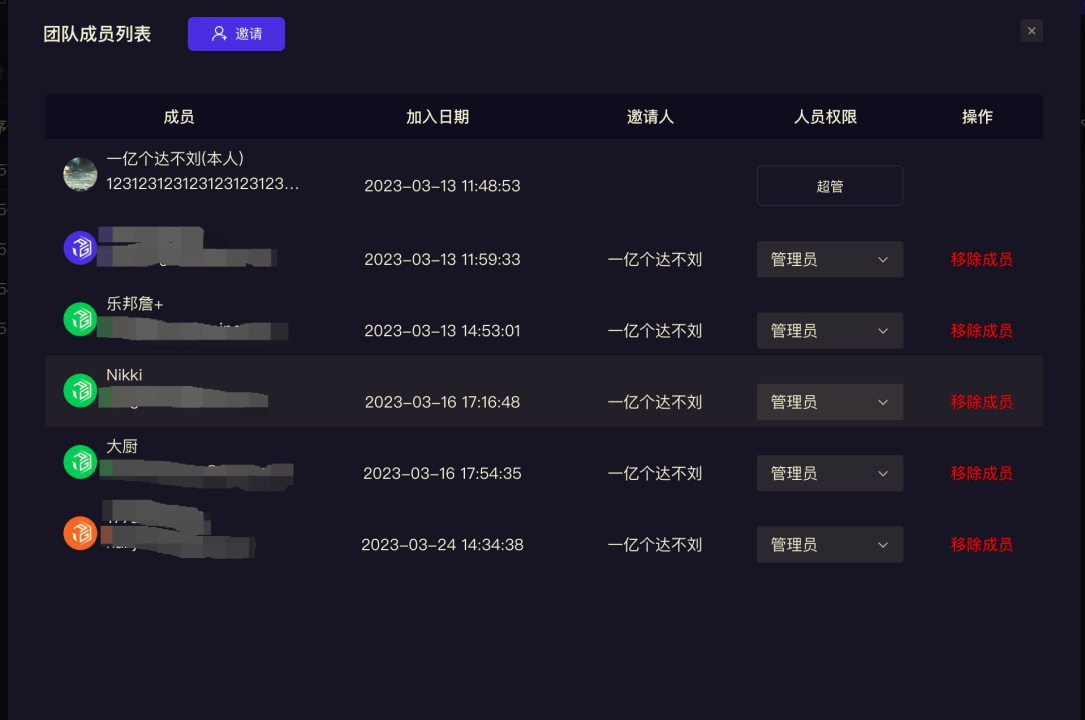Click 移除成员 for the 2023-03-24 member
The image size is (1085, 720).
tap(981, 545)
